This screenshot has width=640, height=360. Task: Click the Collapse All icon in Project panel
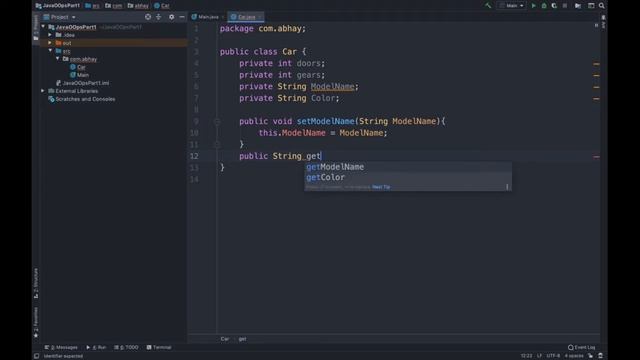click(x=159, y=17)
